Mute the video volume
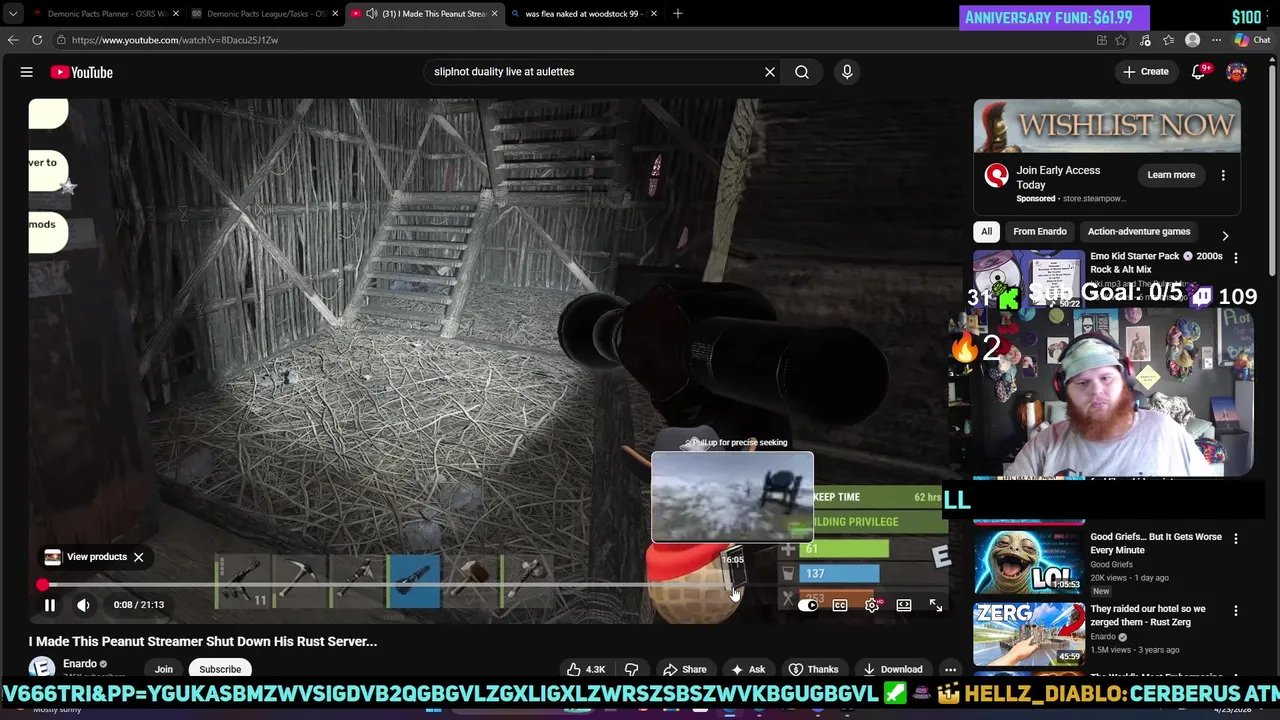Image resolution: width=1280 pixels, height=720 pixels. pyautogui.click(x=84, y=604)
